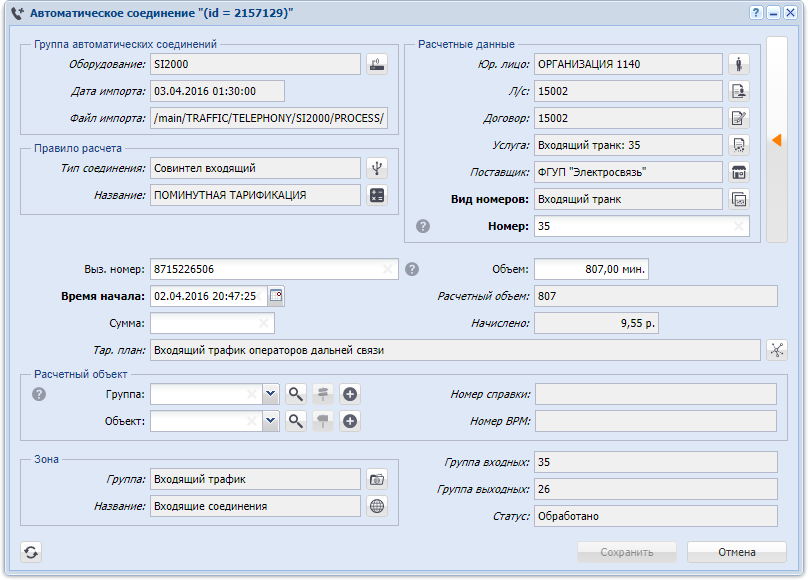This screenshot has height=580, width=808.
Task: Open supplier icon beside ФГУП "Электросвязь"
Action: (x=739, y=173)
